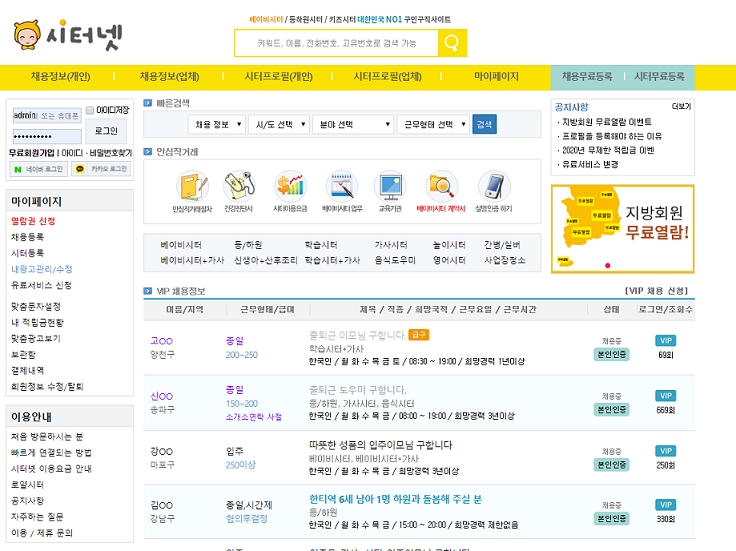Select the 놀이시터 category
This screenshot has width=736, height=551.
coord(449,245)
